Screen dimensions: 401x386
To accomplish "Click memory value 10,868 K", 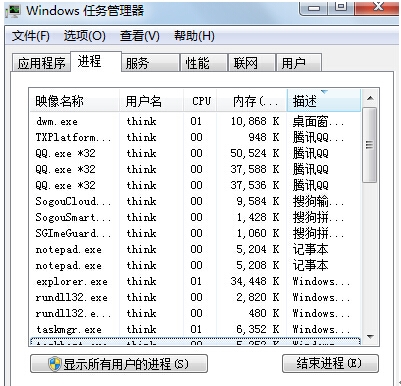I will click(x=255, y=121).
